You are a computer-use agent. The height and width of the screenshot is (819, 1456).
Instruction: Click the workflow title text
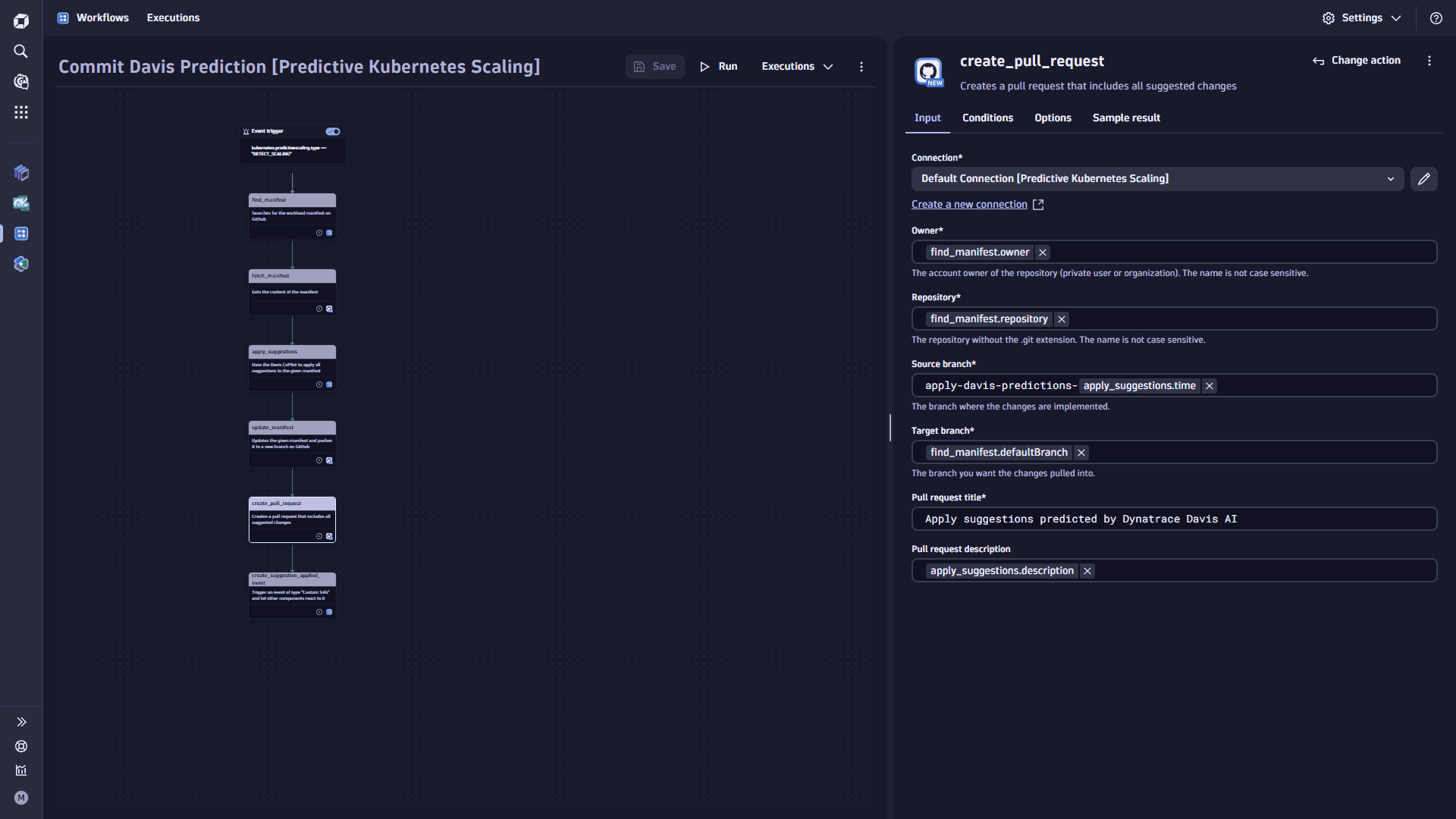299,67
